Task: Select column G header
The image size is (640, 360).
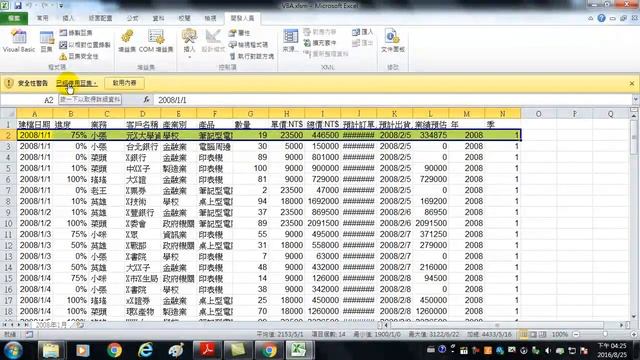Action: click(250, 113)
